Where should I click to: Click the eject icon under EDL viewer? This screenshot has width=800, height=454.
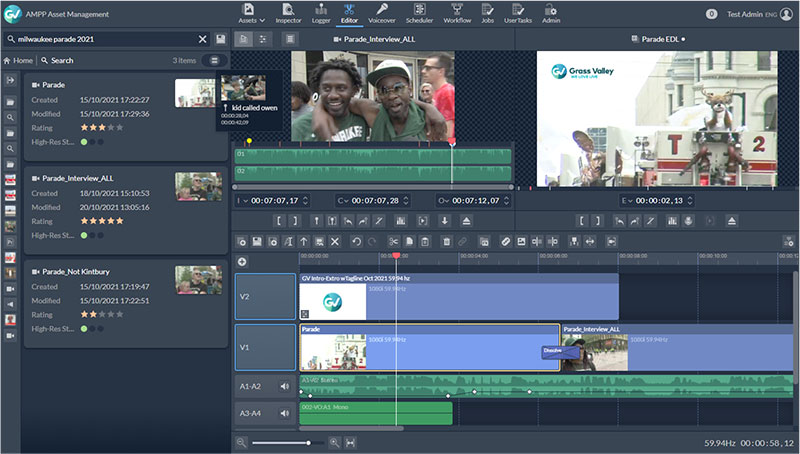click(732, 221)
